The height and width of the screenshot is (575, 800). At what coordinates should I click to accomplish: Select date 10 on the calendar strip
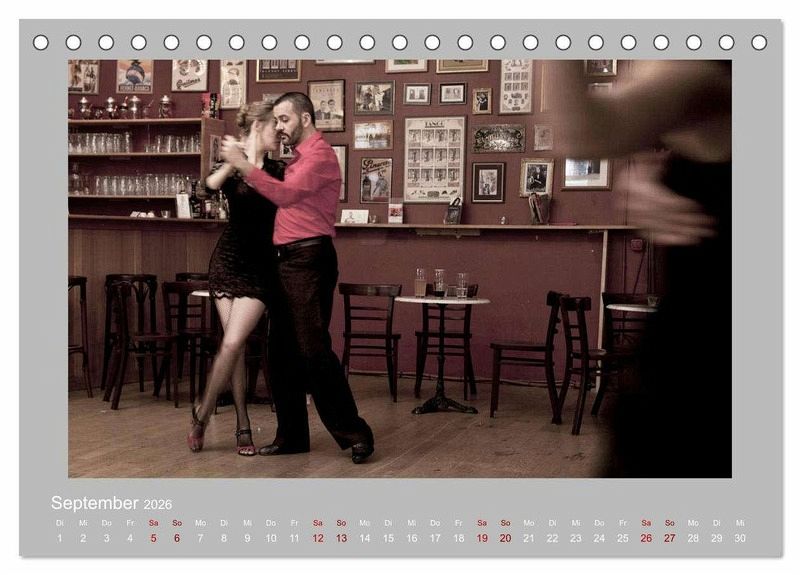(270, 538)
